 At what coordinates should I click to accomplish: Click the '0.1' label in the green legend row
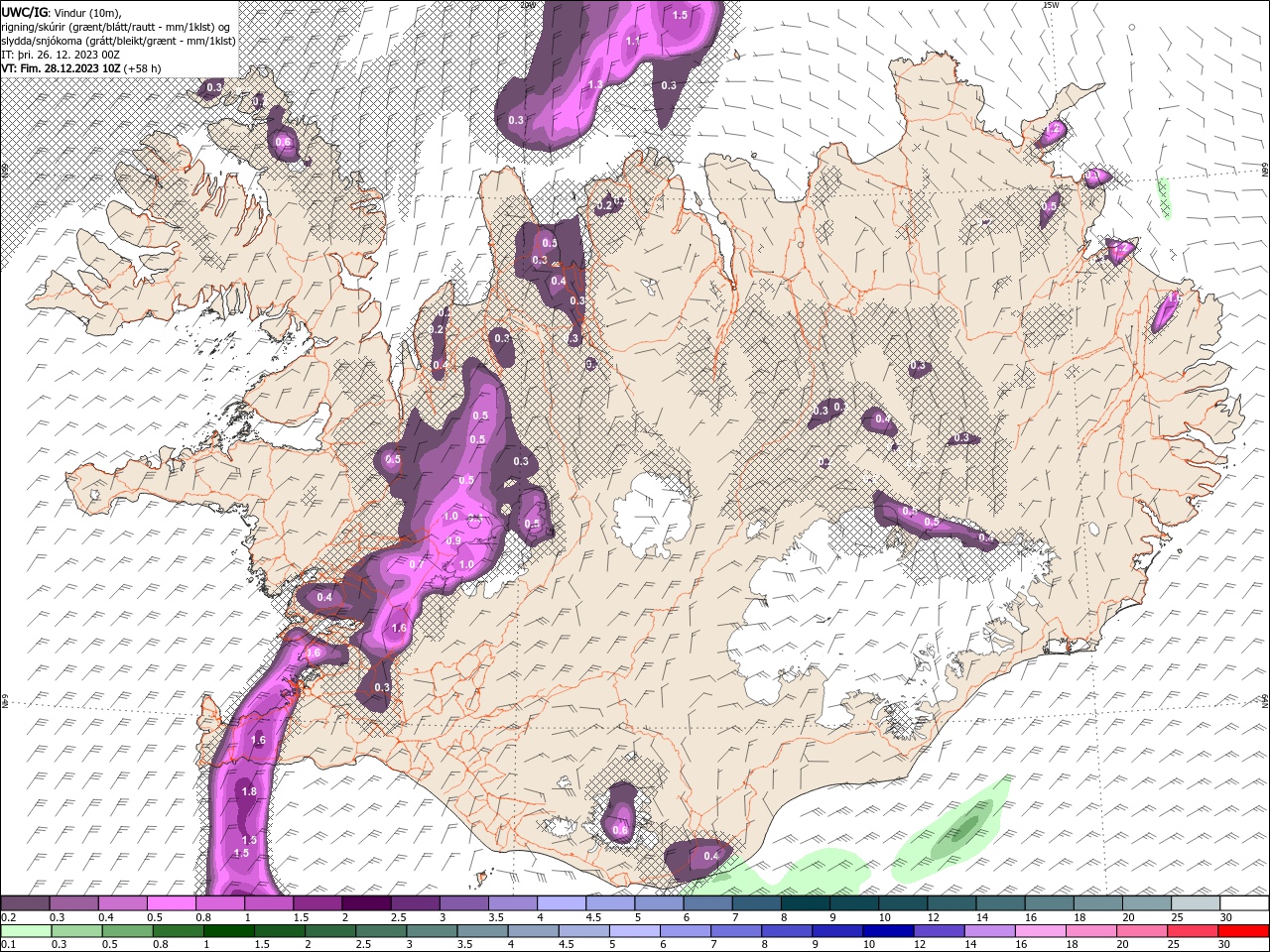(x=8, y=944)
